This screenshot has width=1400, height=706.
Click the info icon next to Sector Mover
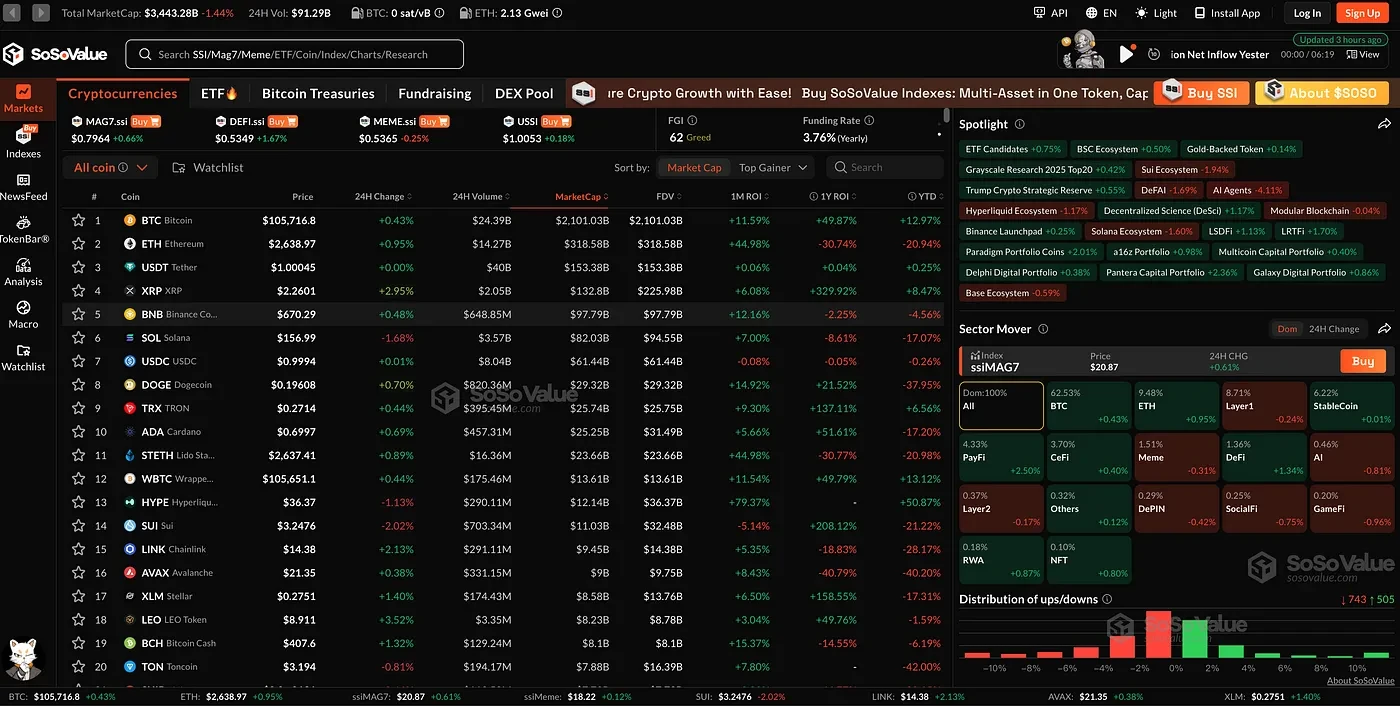click(x=1043, y=329)
